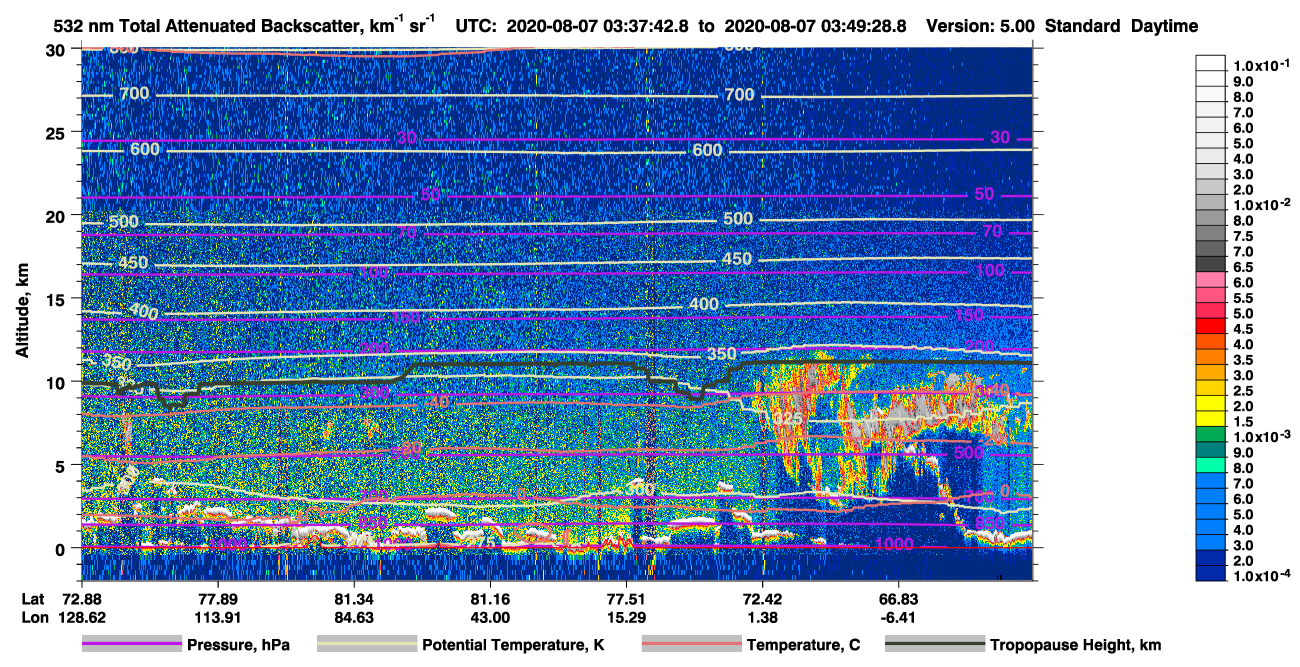Image resolution: width=1300 pixels, height=667 pixels.
Task: Click the 25 km altitude tick label
Action: 58,133
